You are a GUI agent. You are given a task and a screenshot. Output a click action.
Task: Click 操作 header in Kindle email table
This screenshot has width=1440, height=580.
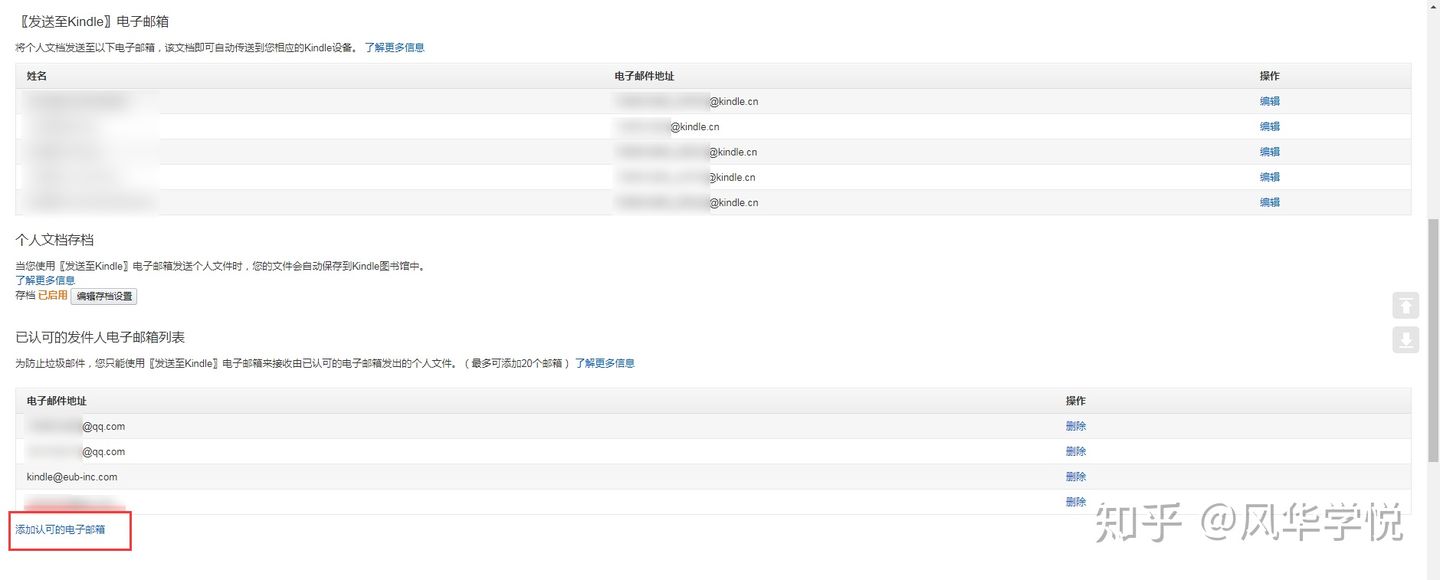pyautogui.click(x=1269, y=76)
